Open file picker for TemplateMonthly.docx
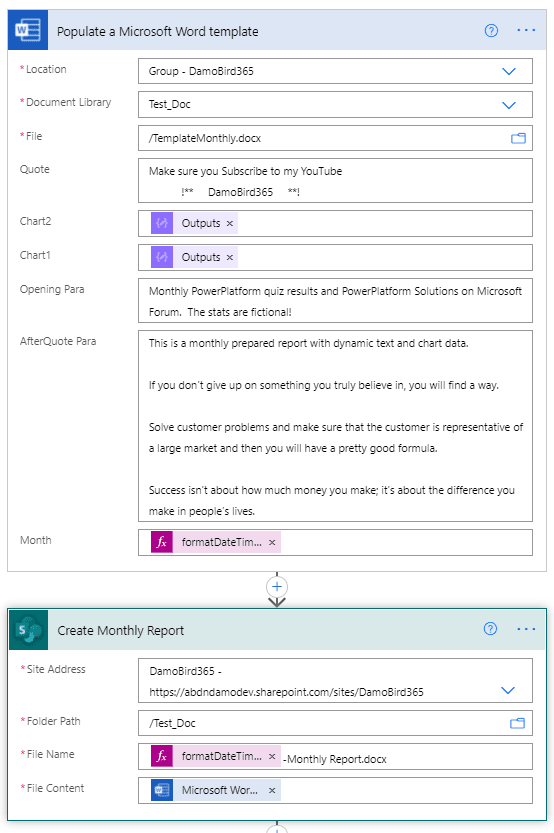Image resolution: width=554 pixels, height=833 pixels. (x=518, y=139)
